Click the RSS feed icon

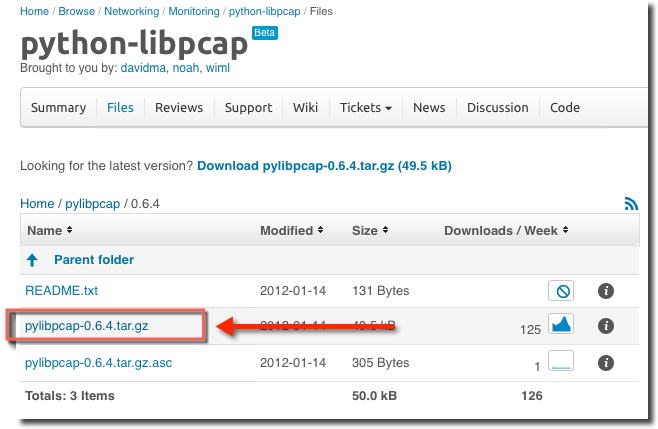coord(631,204)
